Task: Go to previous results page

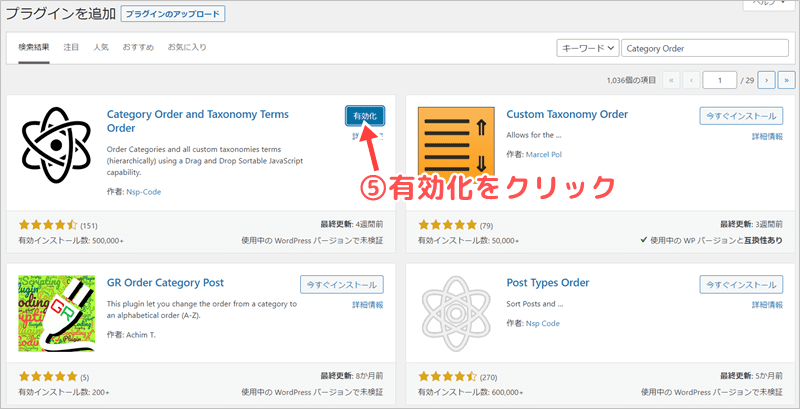Action: tap(690, 79)
